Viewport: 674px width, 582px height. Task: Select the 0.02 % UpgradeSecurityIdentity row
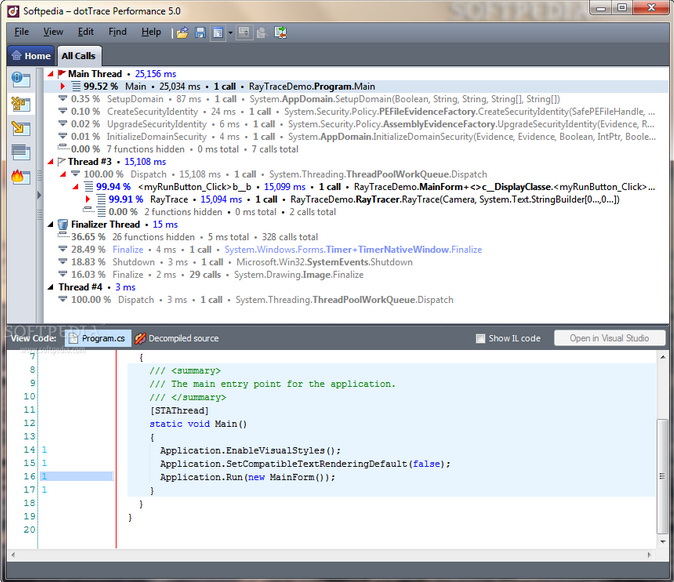coord(357,124)
